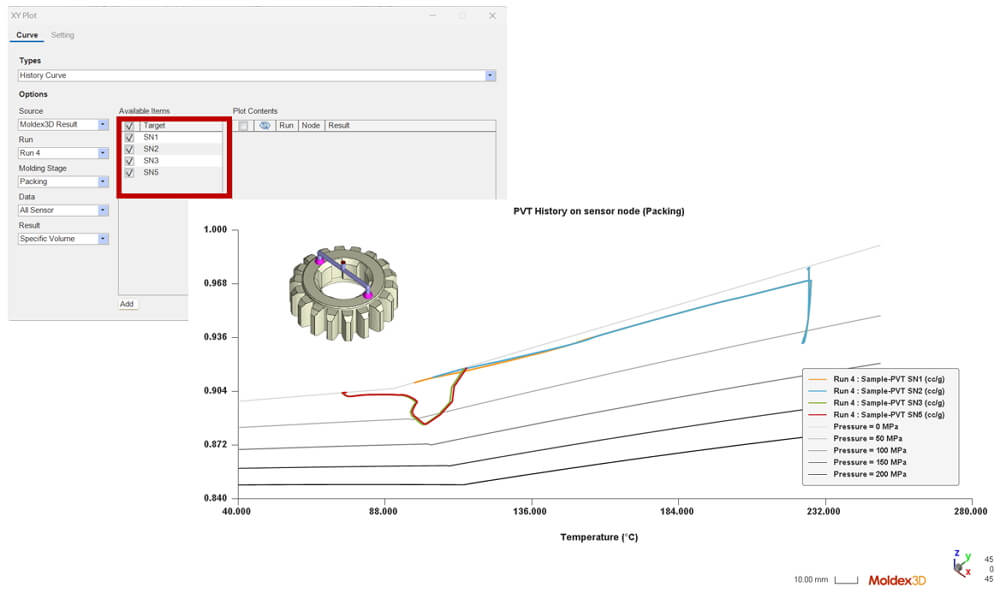This screenshot has width=1000, height=593.
Task: Open the Setting tab
Action: click(x=62, y=35)
